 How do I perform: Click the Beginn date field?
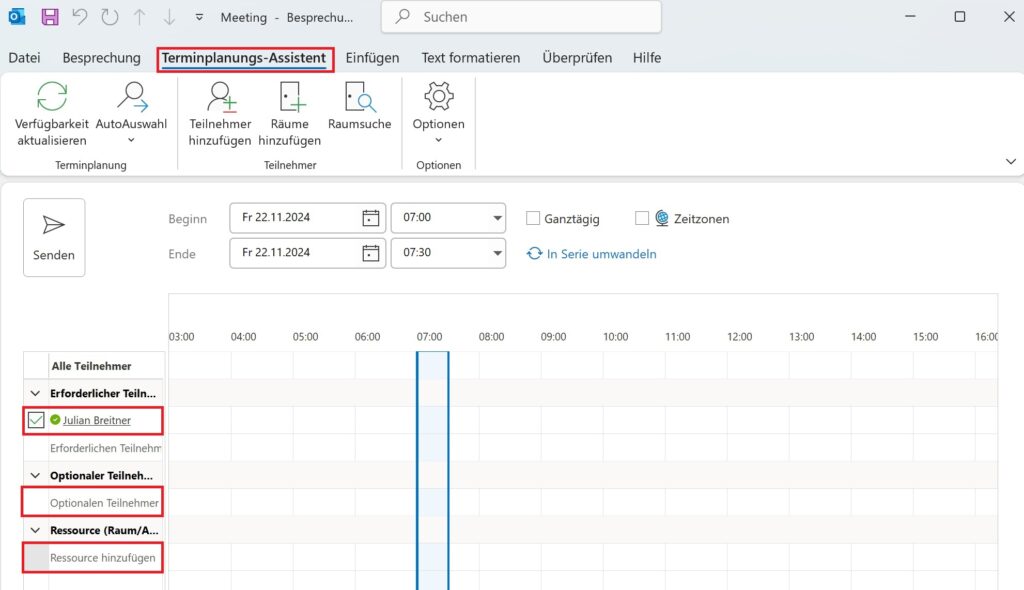[308, 218]
